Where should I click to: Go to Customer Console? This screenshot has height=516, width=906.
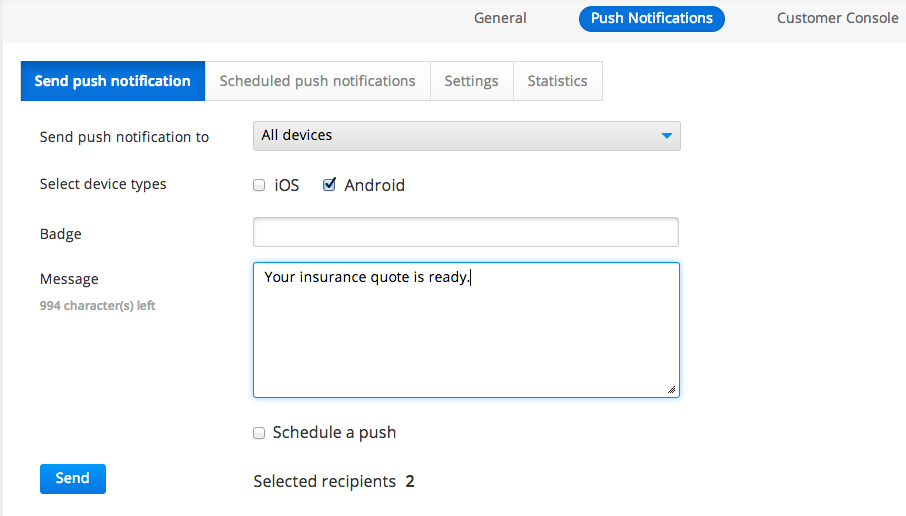(x=837, y=18)
